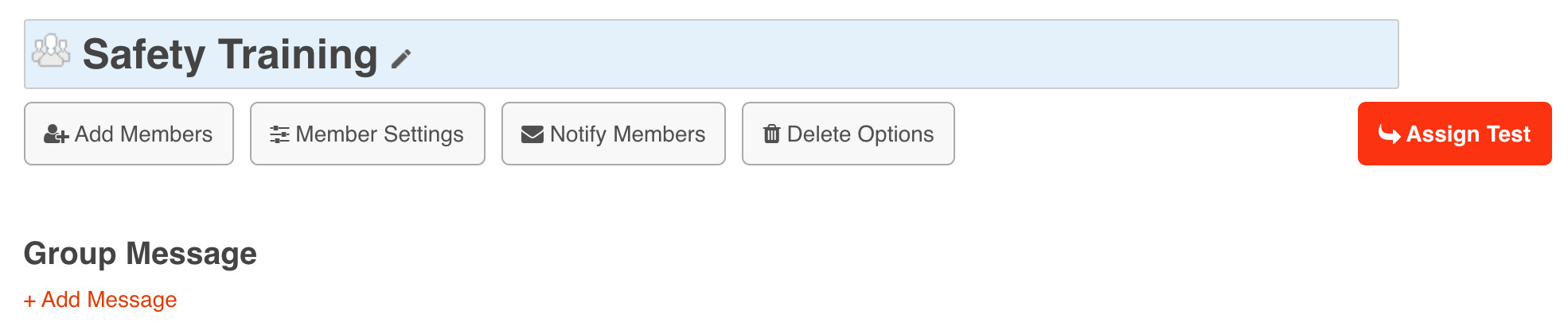This screenshot has width=1568, height=334.
Task: Click the Safety Training group title
Action: click(x=230, y=54)
